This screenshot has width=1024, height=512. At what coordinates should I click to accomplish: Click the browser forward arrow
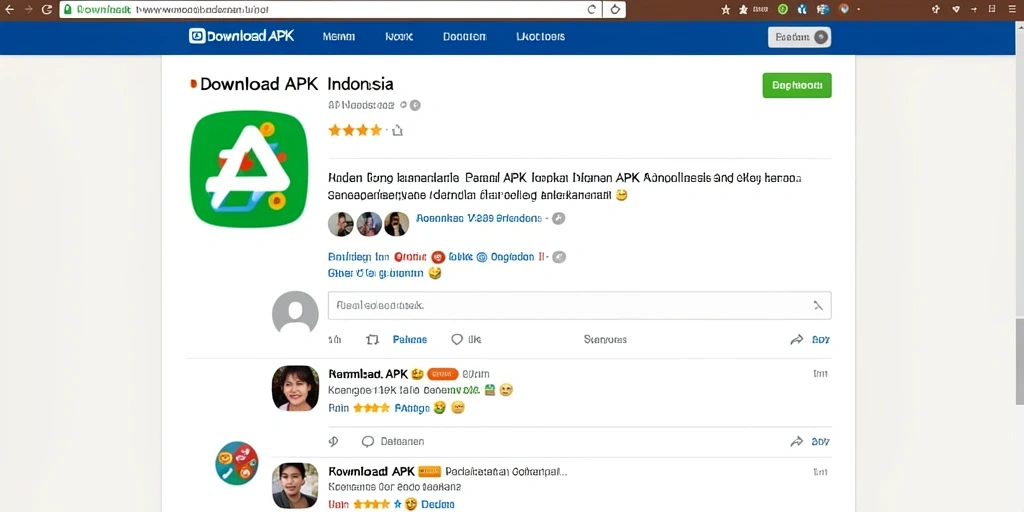coord(28,9)
